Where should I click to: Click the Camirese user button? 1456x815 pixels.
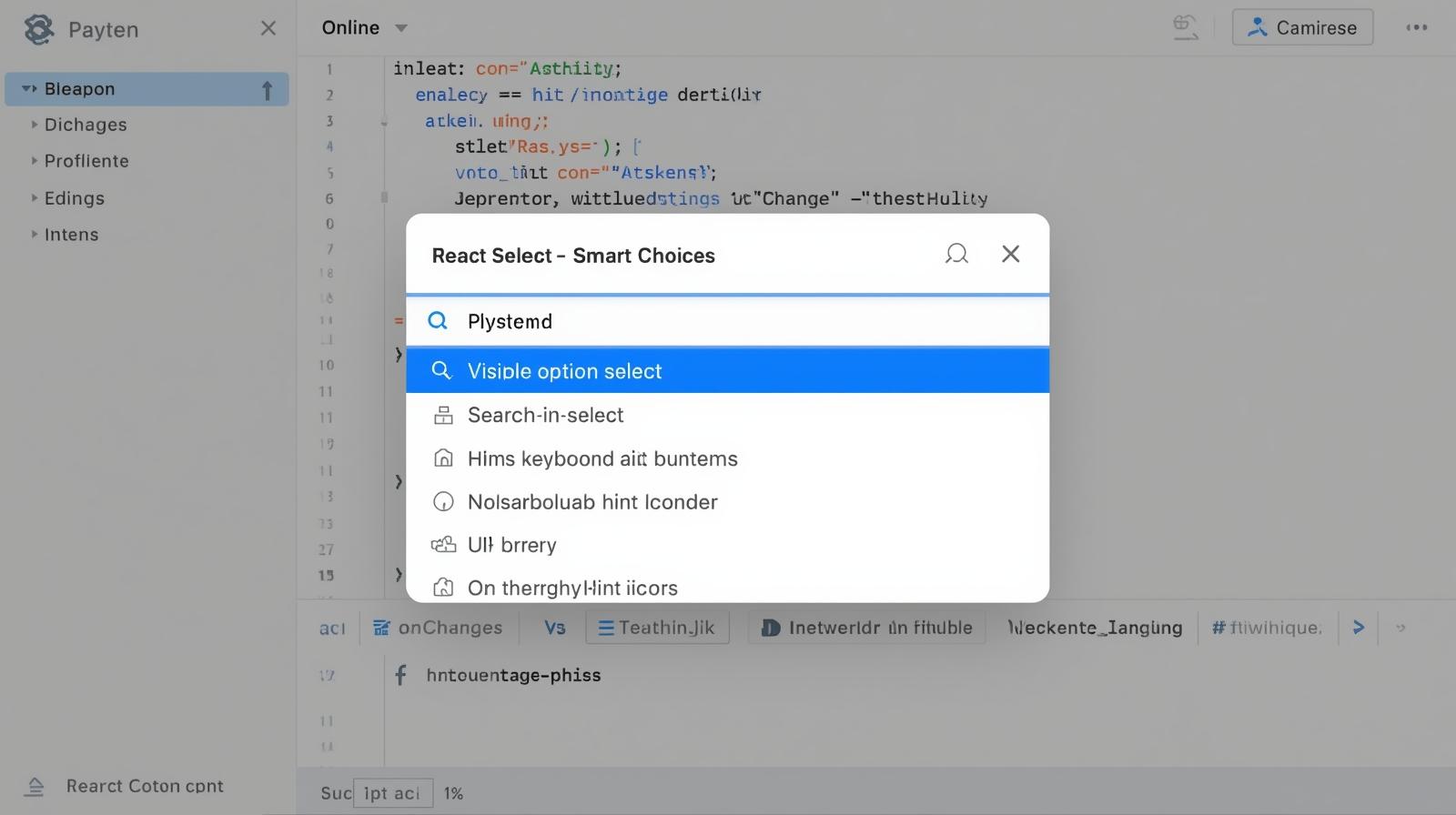[1302, 28]
